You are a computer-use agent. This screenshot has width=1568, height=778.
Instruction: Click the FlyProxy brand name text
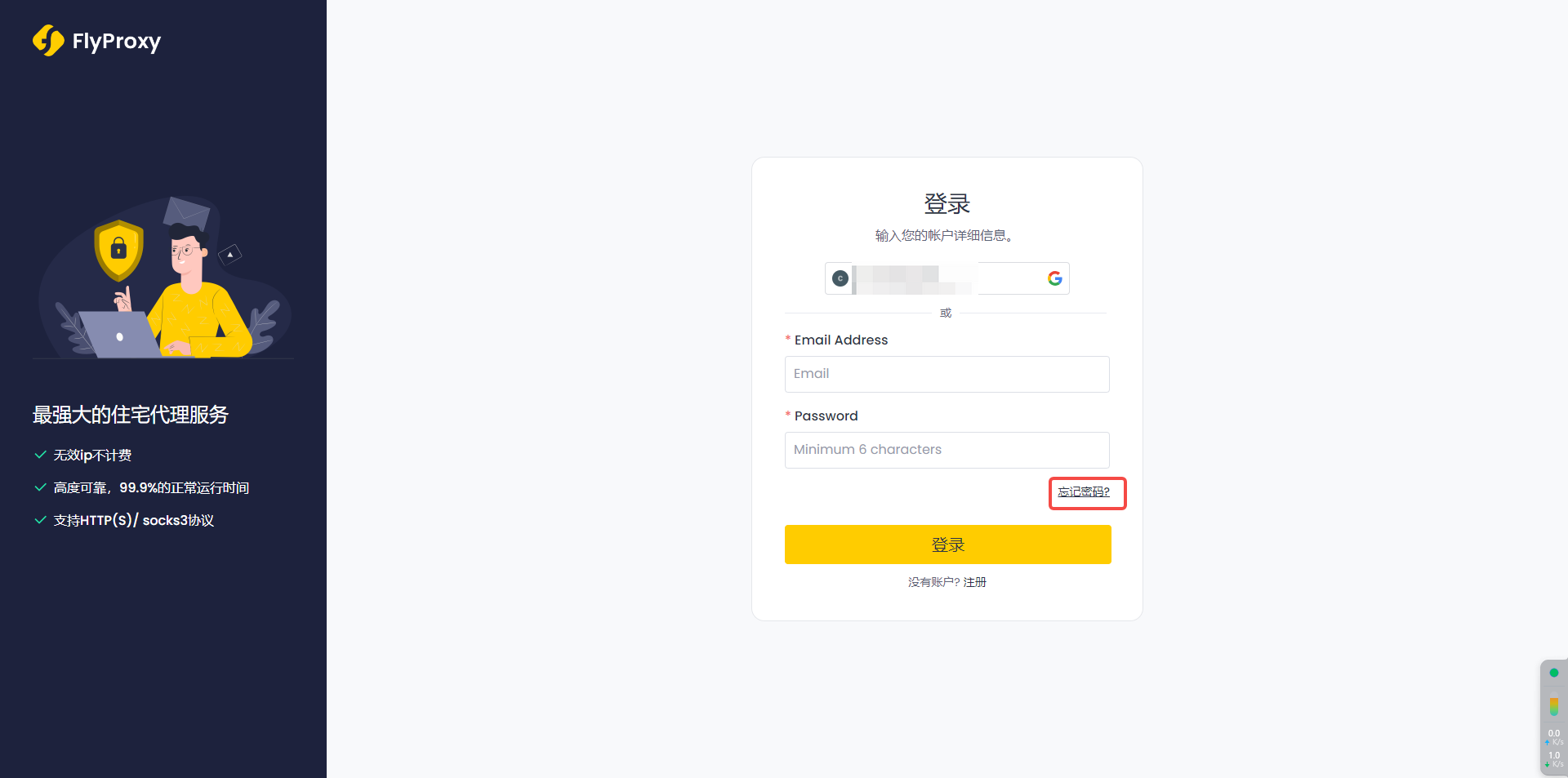(117, 42)
